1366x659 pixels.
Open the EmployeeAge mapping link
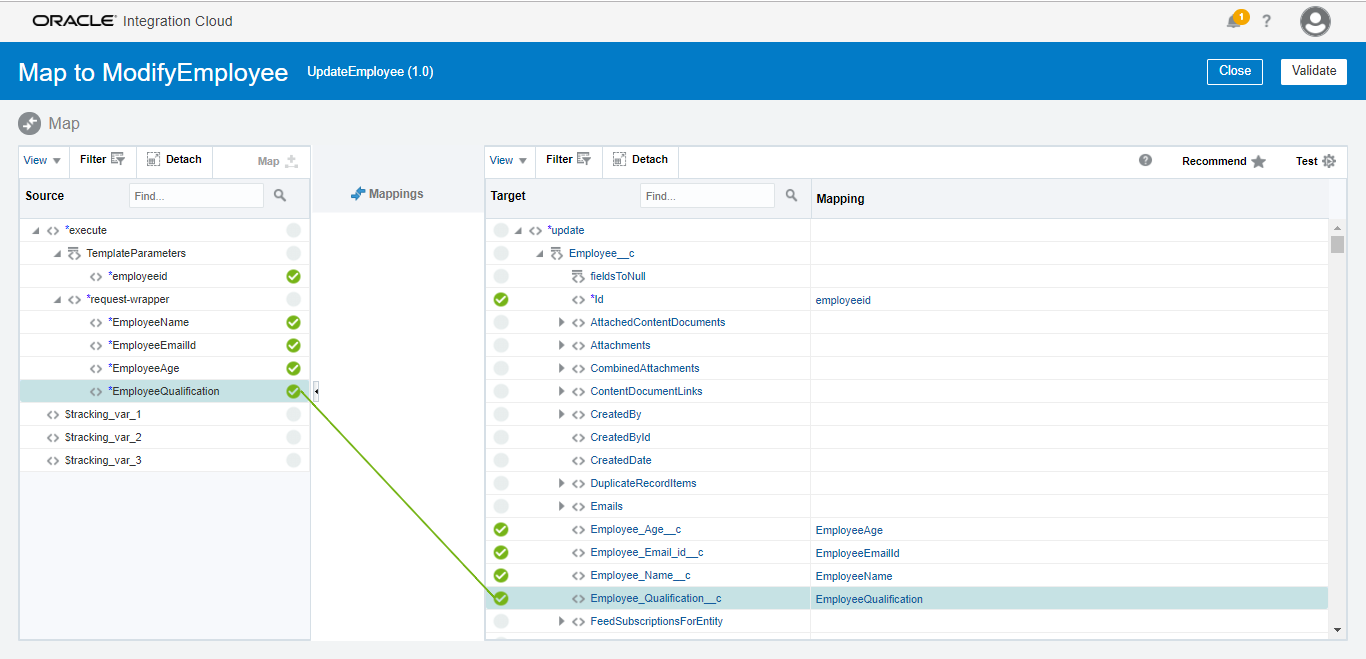tap(849, 530)
